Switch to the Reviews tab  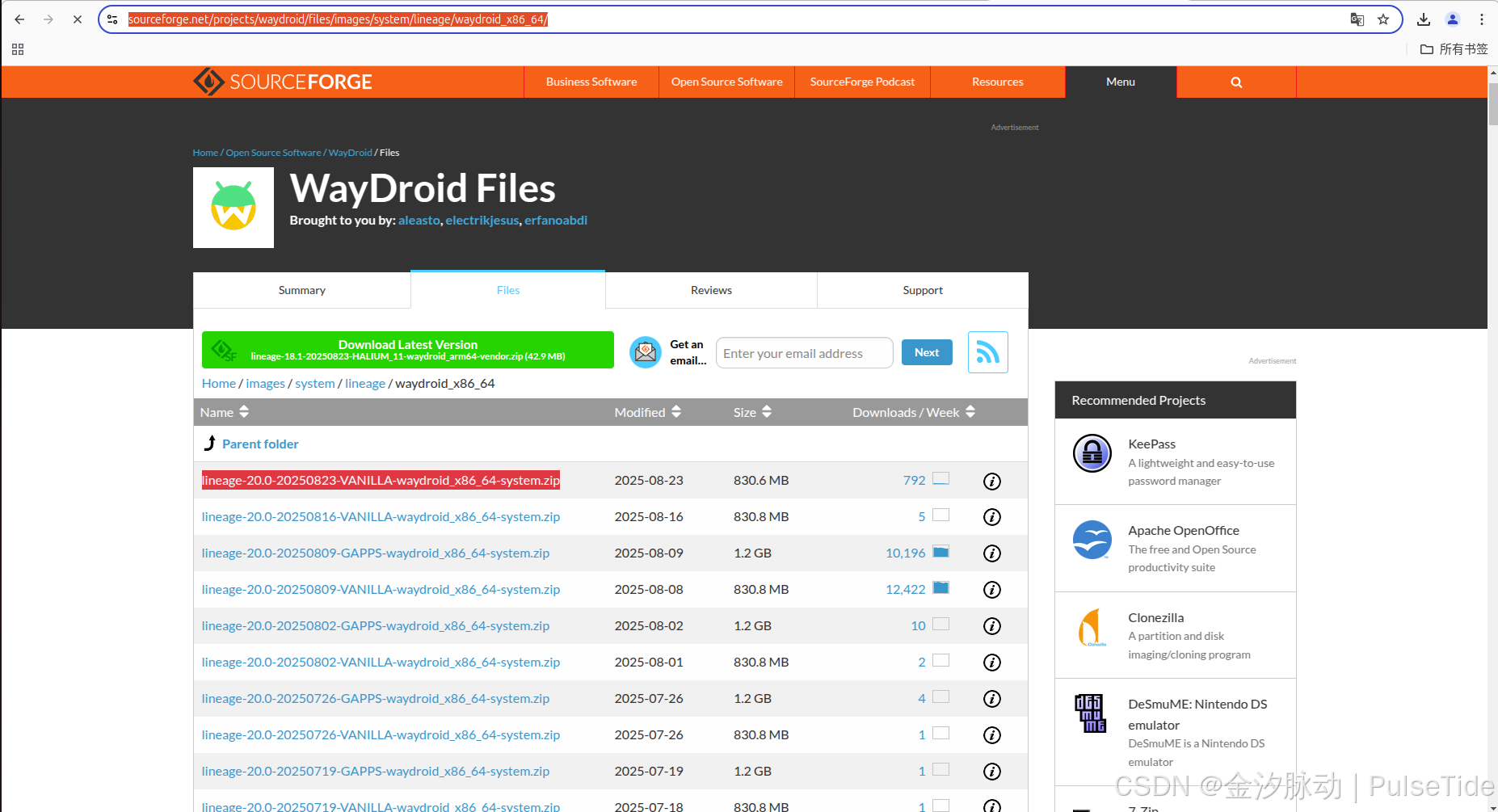(711, 290)
